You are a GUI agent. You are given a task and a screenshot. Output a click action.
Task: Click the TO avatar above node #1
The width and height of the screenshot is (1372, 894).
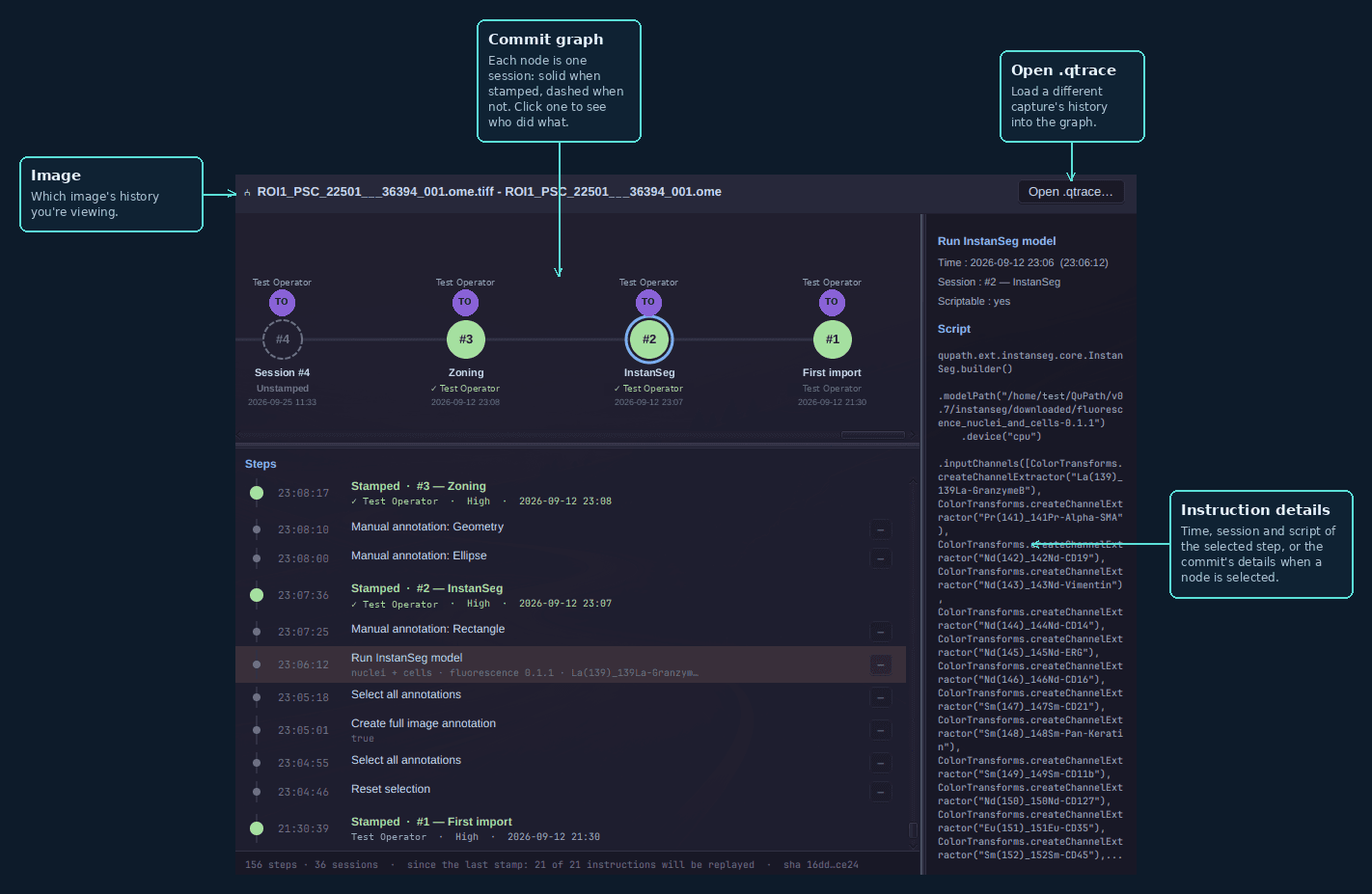click(x=832, y=302)
